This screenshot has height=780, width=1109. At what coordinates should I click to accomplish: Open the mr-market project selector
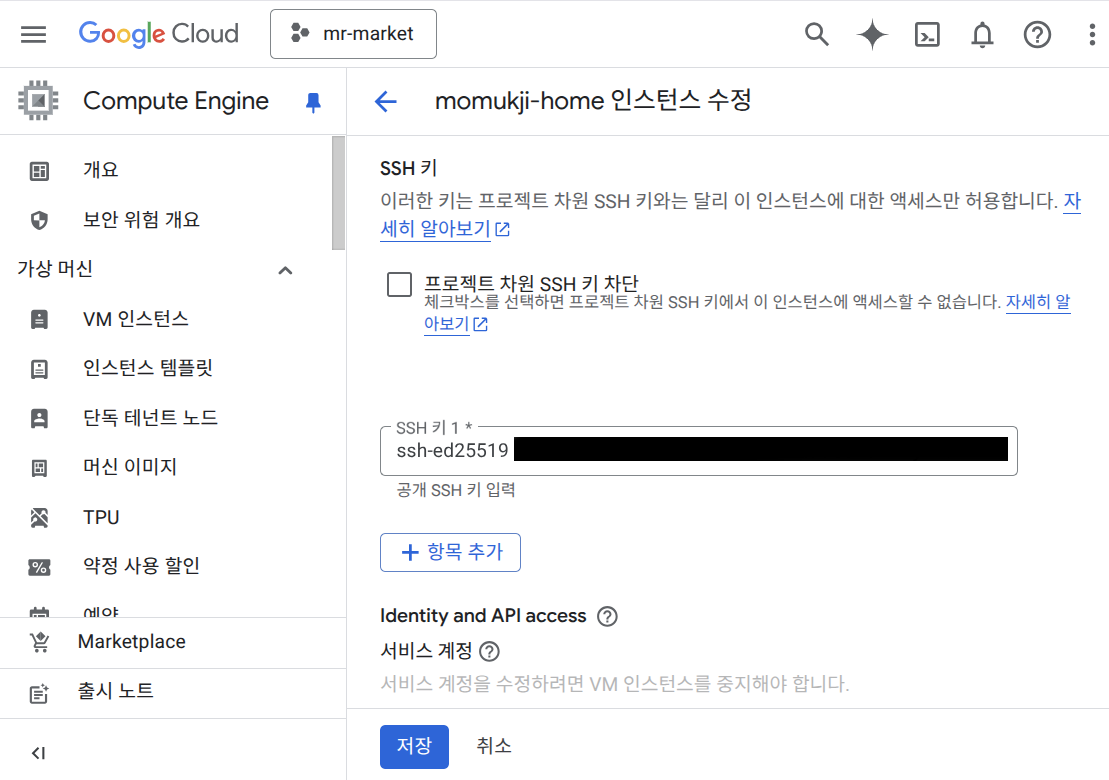(353, 34)
